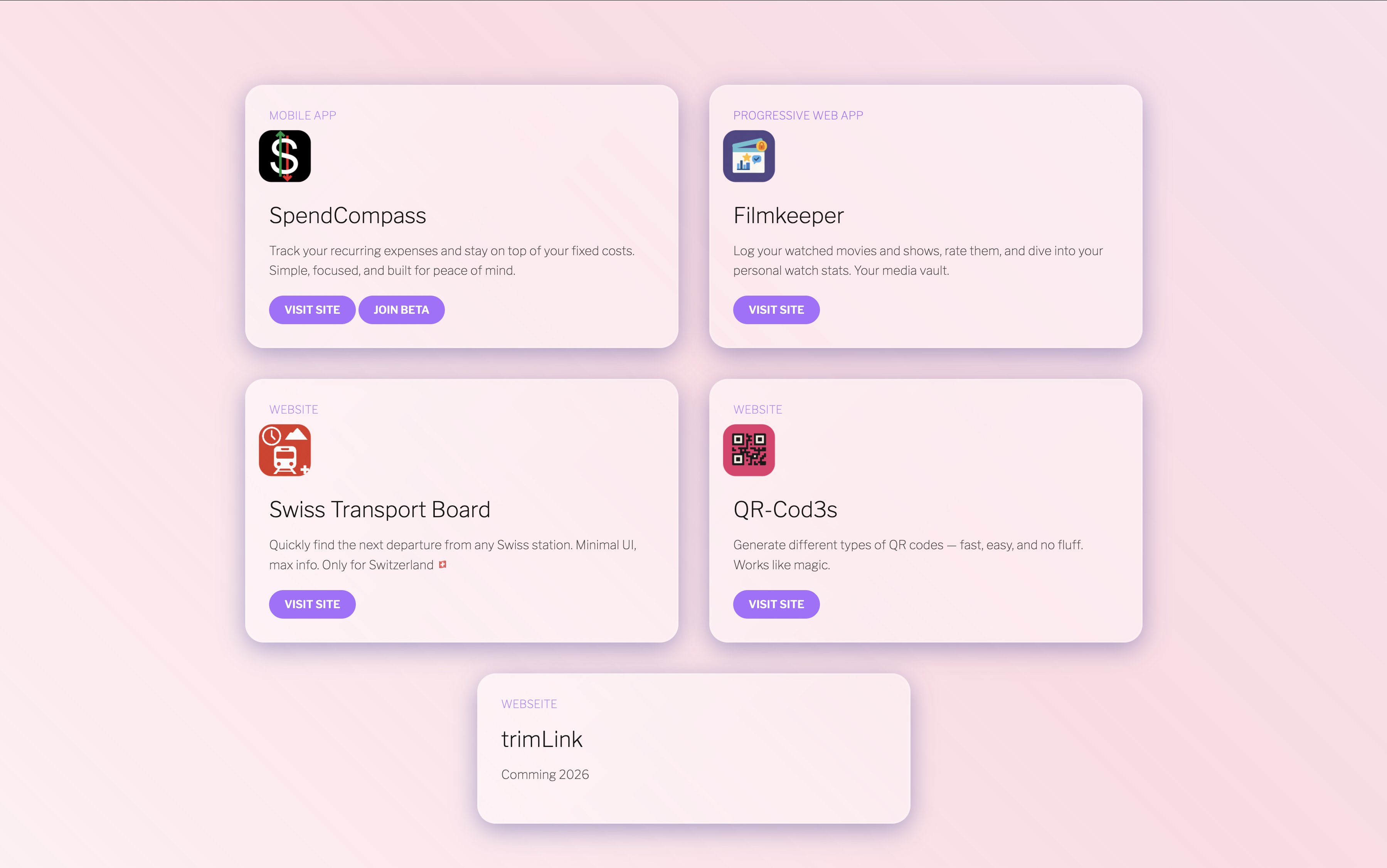Click the WEBSITE label above QR-Cod3s
The width and height of the screenshot is (1387, 868).
[x=757, y=409]
